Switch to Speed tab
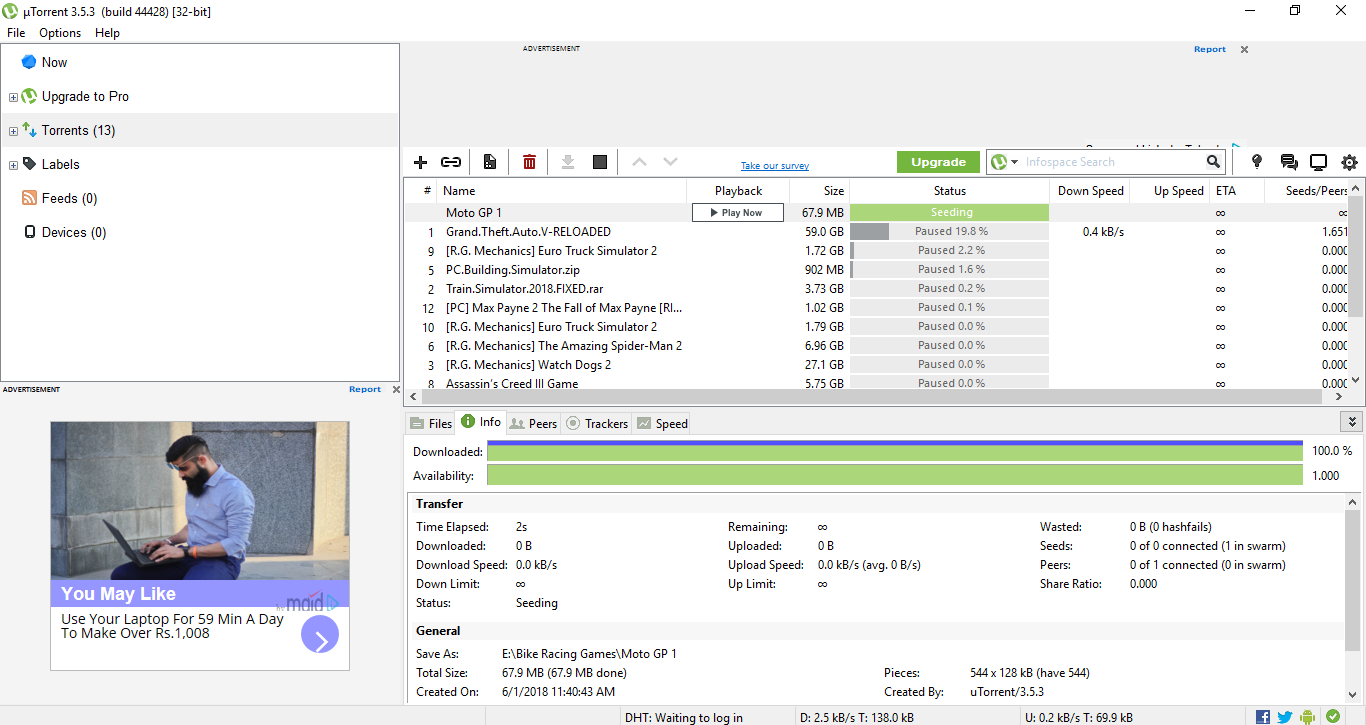This screenshot has width=1366, height=725. click(662, 423)
